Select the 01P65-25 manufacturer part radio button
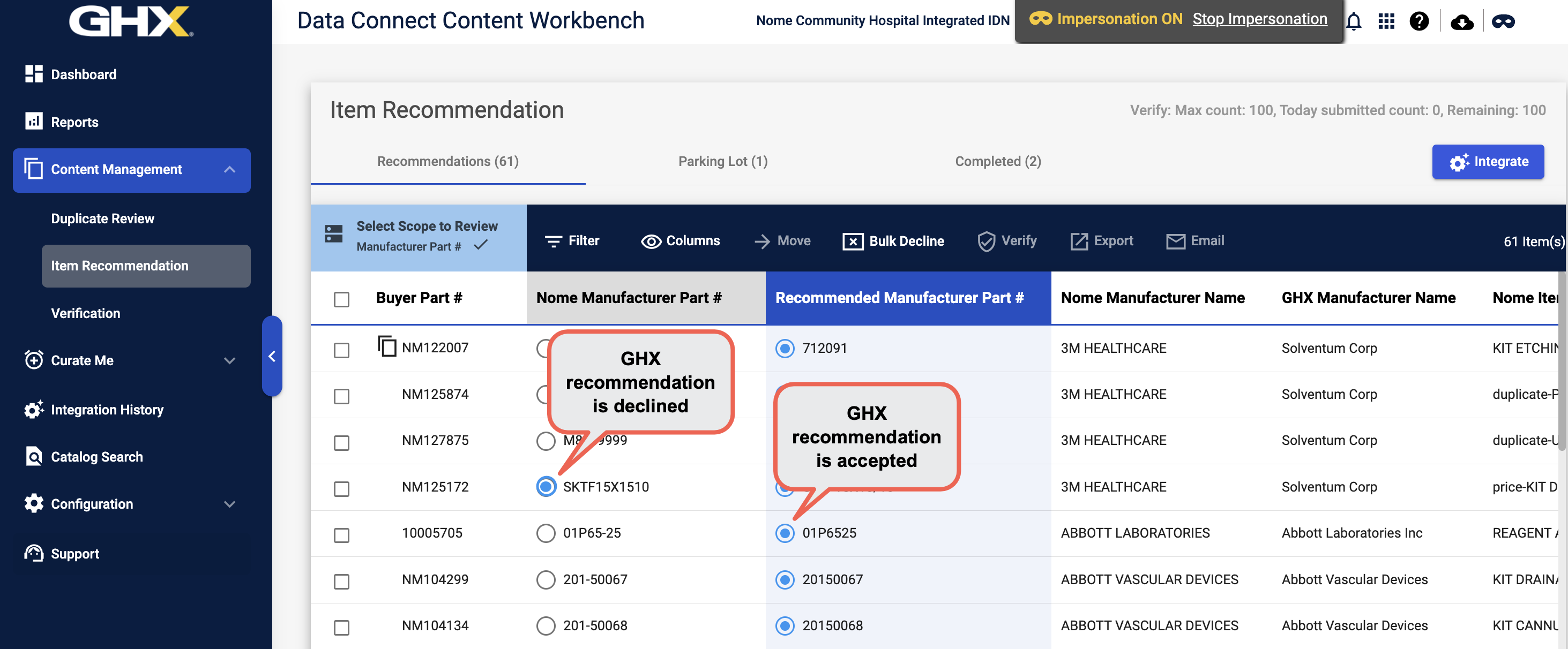Image resolution: width=1568 pixels, height=649 pixels. click(x=546, y=533)
